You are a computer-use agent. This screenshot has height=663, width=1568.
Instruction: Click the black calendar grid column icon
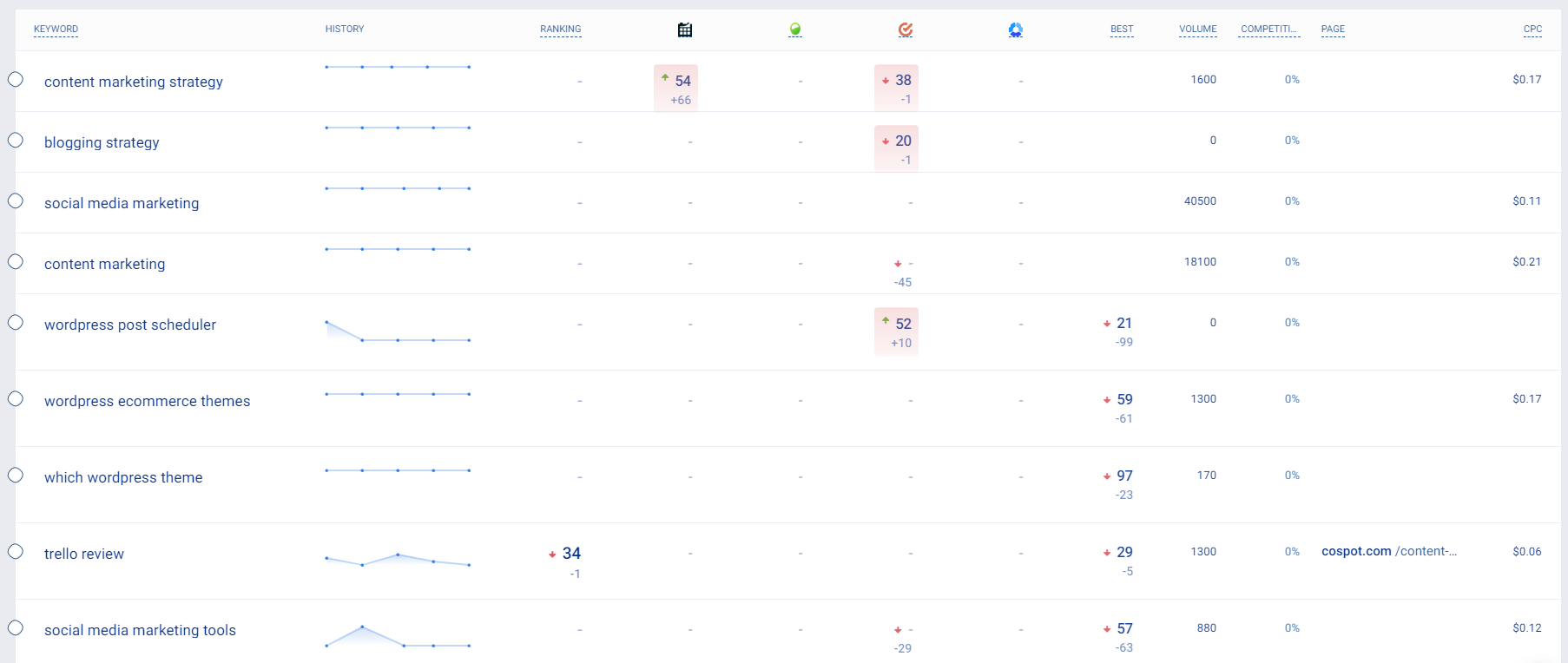tap(685, 30)
